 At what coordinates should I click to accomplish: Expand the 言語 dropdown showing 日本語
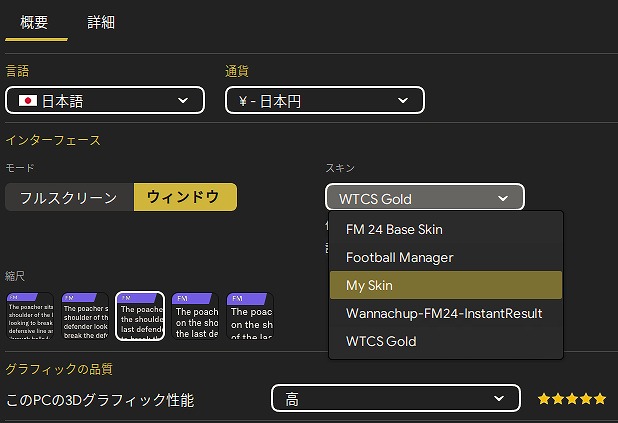[105, 100]
